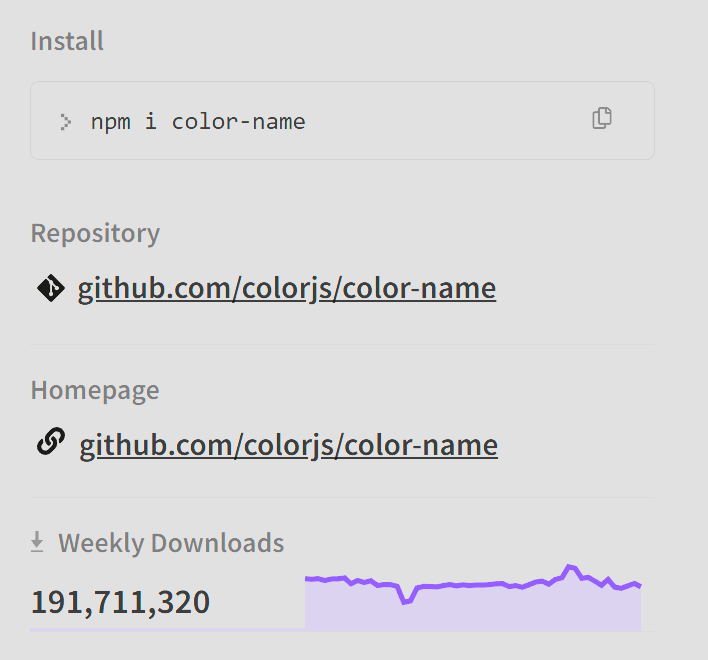Click the left start of the downloads sparkline
Screen dimensions: 708x660
307,578
